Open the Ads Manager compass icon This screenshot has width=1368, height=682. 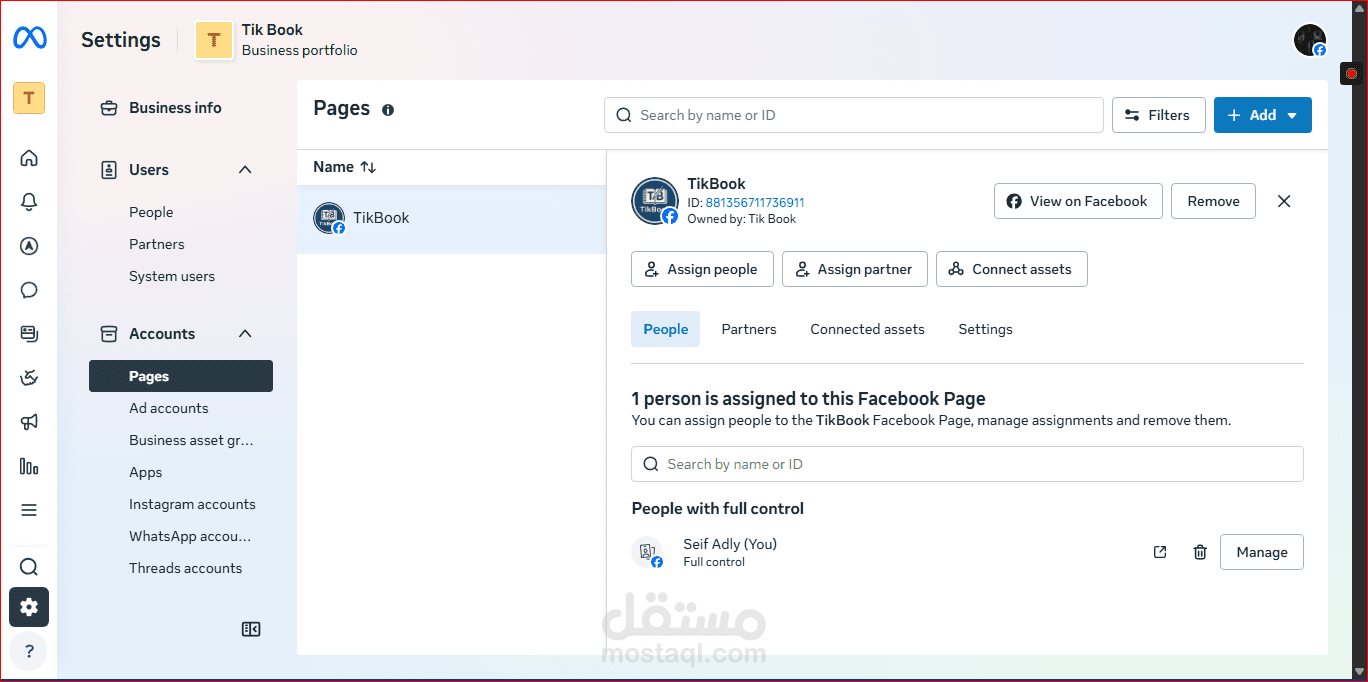pos(29,246)
